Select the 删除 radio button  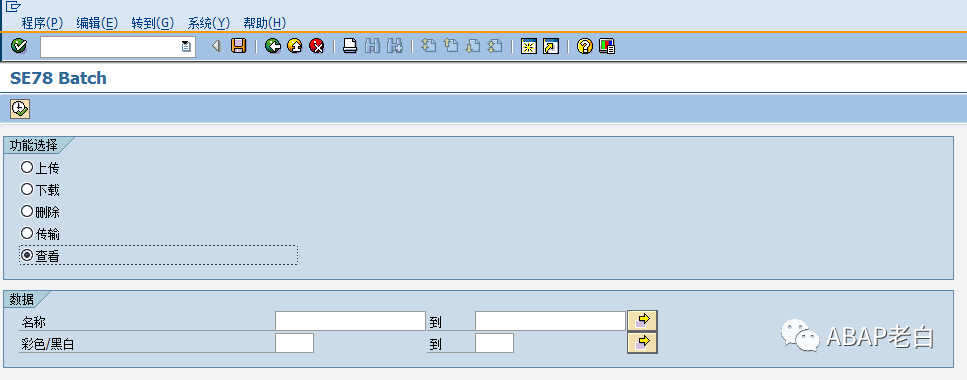click(27, 212)
